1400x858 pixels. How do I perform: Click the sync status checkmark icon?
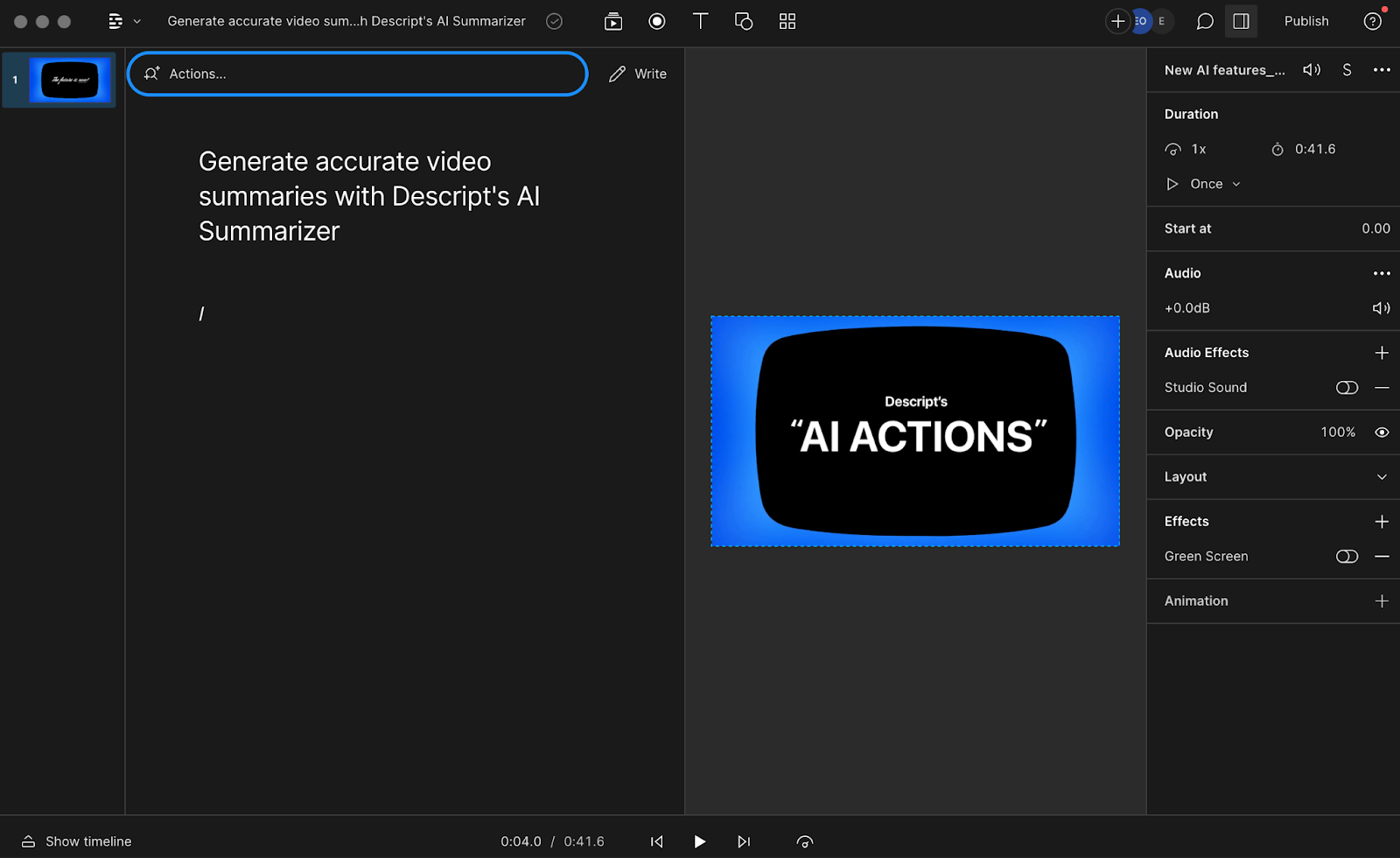point(554,21)
